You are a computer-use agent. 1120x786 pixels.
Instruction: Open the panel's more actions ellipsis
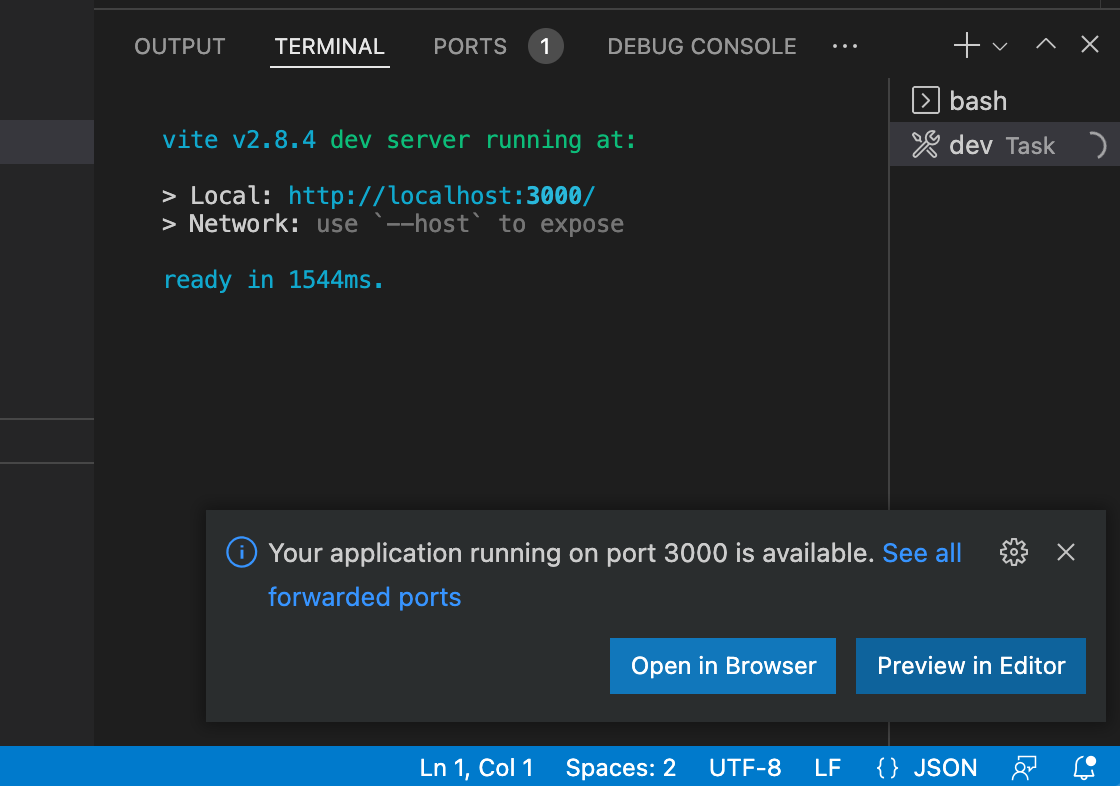click(845, 46)
